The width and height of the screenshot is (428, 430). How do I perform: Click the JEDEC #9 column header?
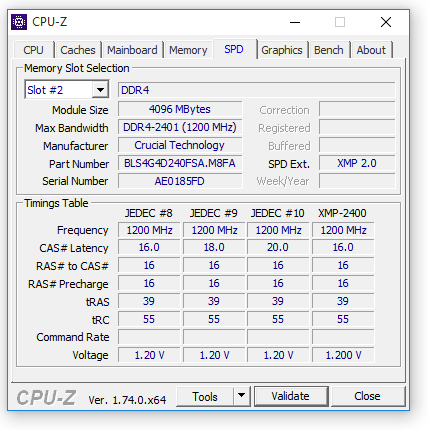point(214,213)
